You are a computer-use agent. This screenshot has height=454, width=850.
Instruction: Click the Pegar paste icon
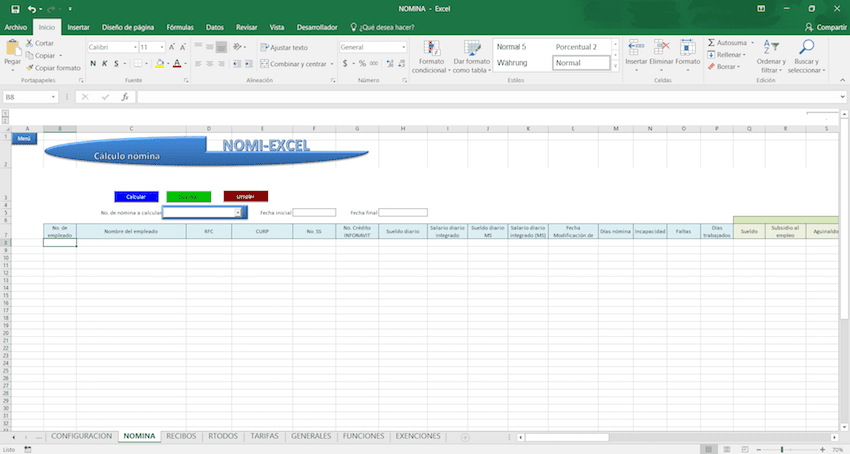pyautogui.click(x=12, y=49)
